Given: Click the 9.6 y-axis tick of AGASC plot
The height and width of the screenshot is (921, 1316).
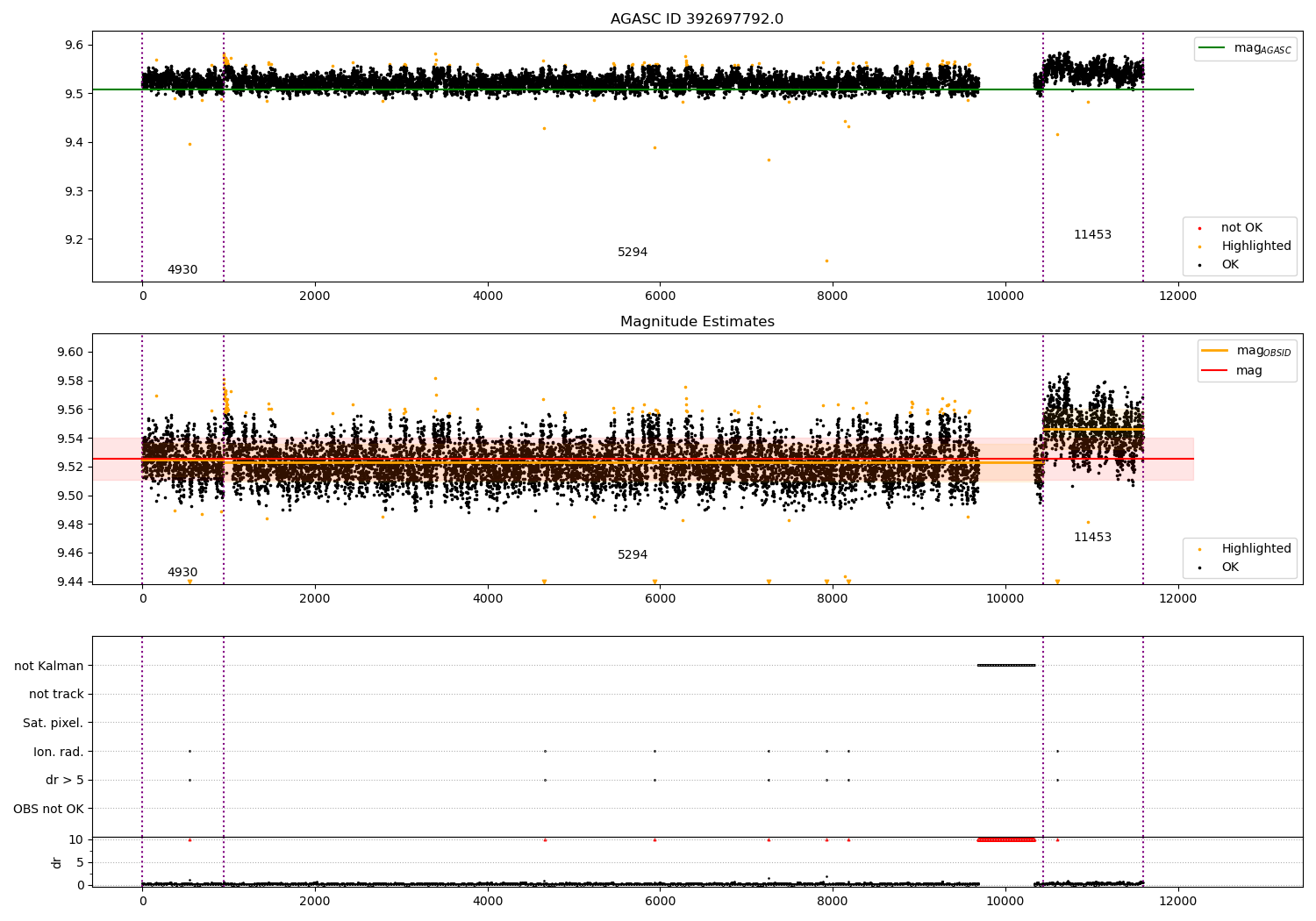Looking at the screenshot, I should [x=75, y=46].
